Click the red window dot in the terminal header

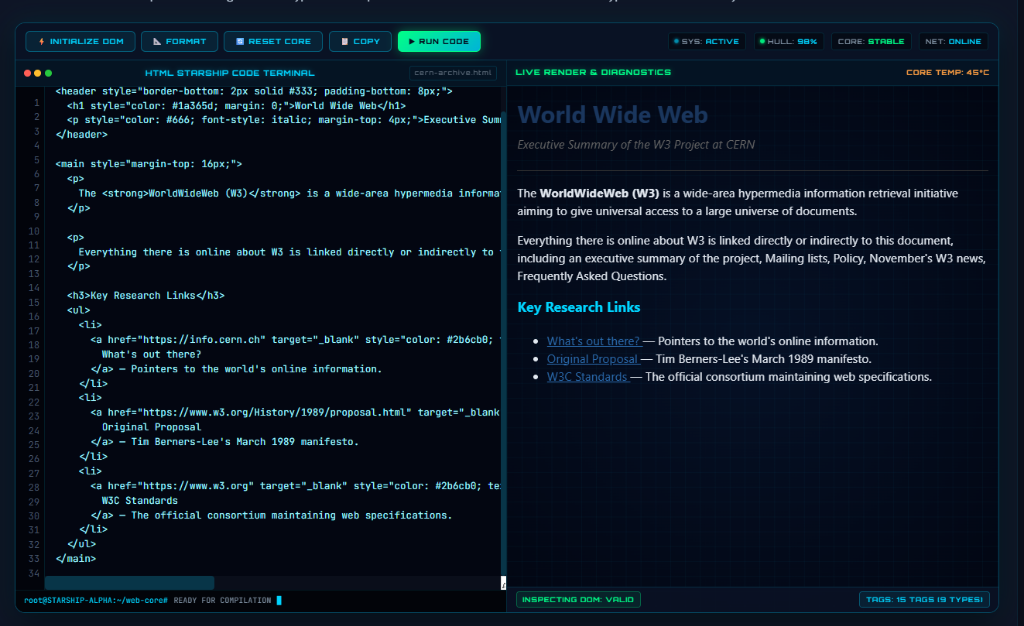tap(27, 73)
